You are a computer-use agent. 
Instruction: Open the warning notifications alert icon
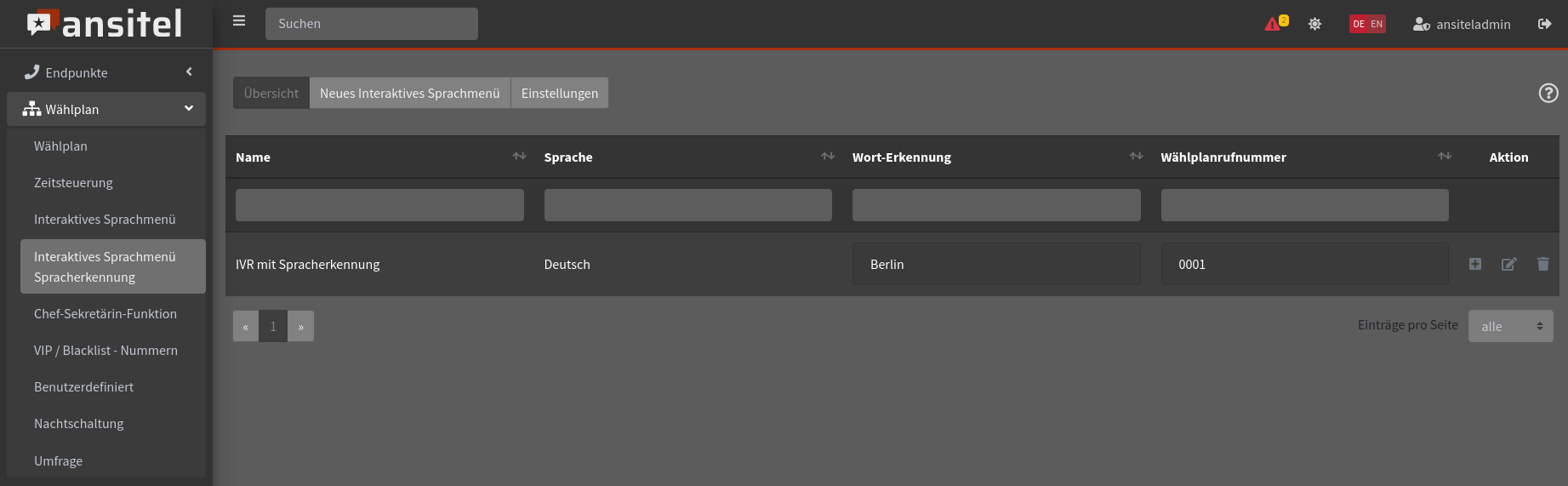tap(1275, 24)
